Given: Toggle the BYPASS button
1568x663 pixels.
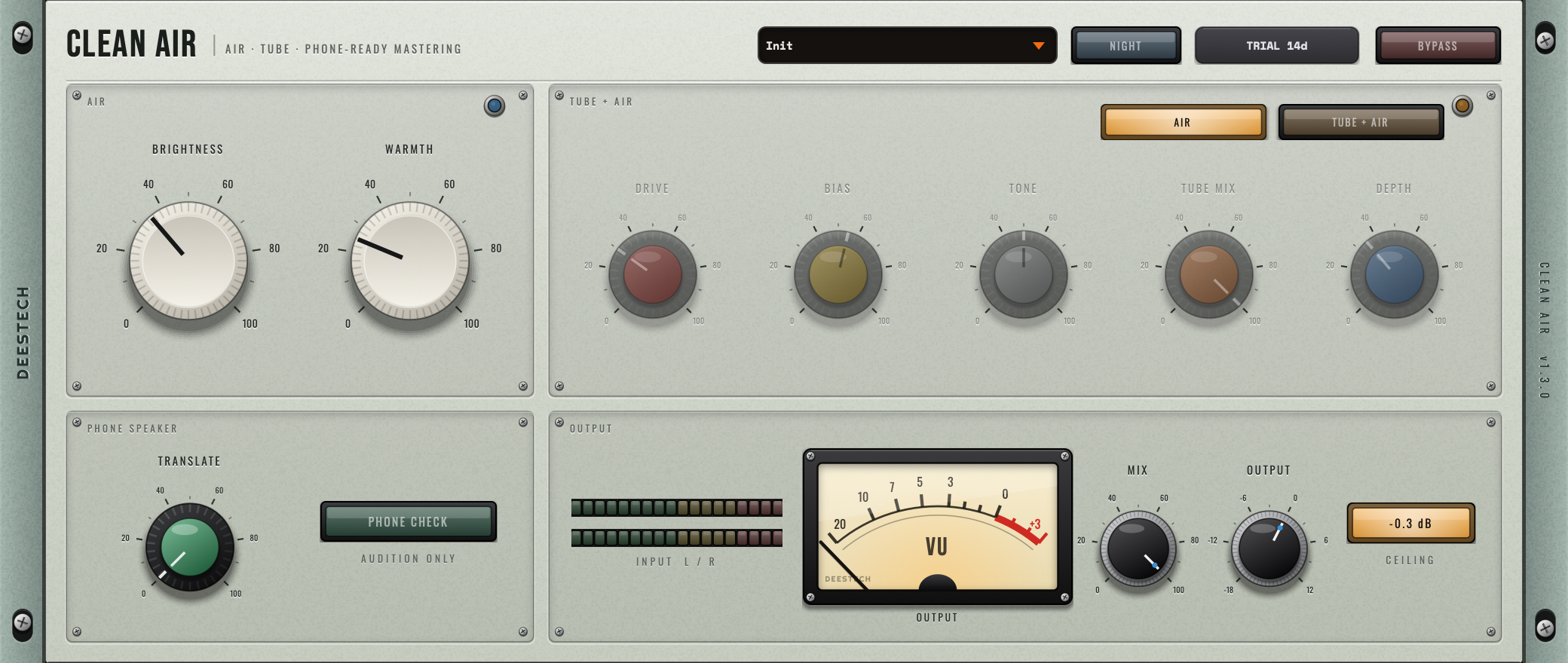Looking at the screenshot, I should tap(1438, 46).
